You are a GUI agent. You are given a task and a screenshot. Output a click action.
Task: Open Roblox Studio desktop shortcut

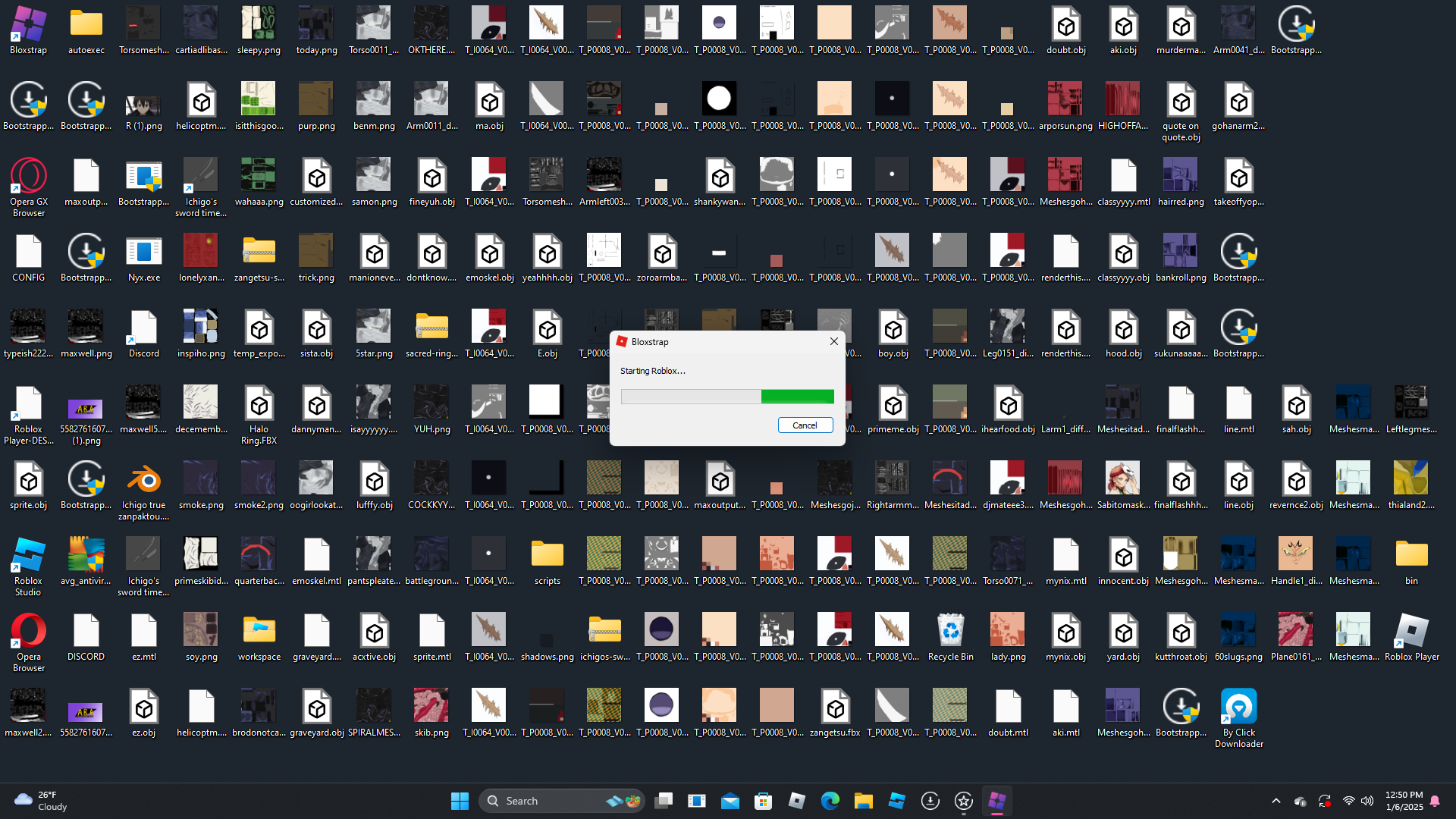point(28,557)
